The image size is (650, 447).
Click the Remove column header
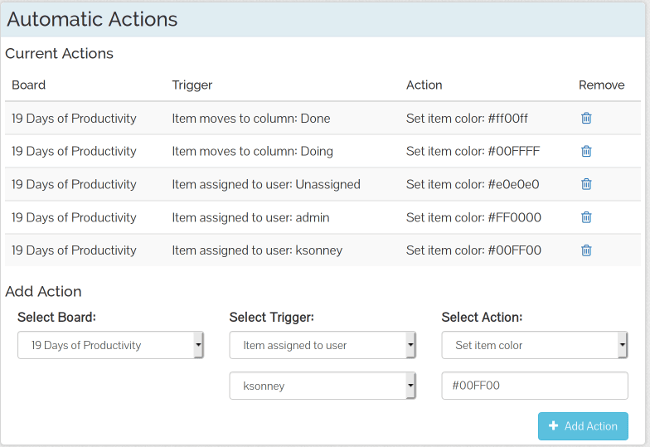pos(601,85)
